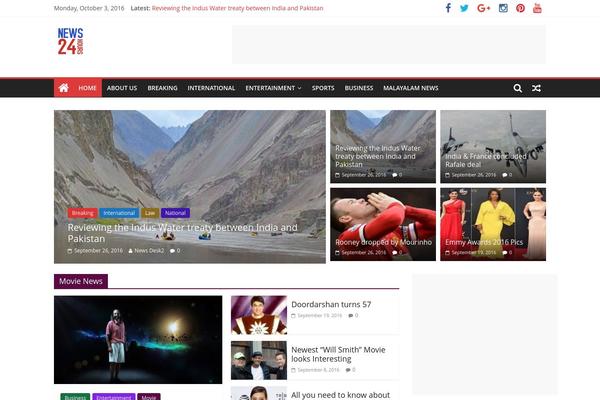Viewport: 600px width, 400px height.
Task: Open the INTERNATIONAL menu item
Action: click(x=211, y=88)
